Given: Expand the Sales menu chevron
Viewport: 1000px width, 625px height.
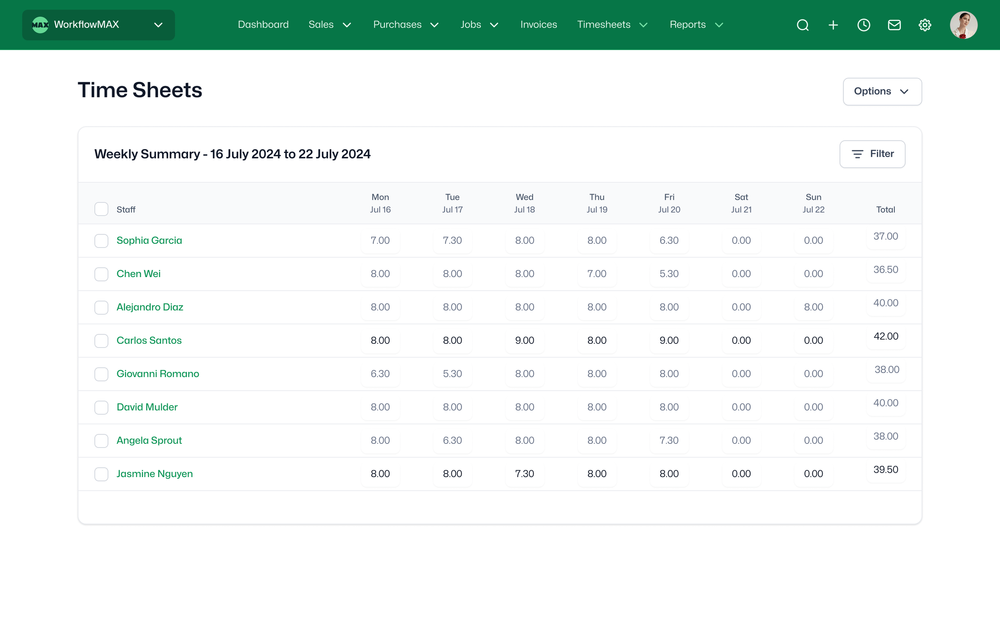Looking at the screenshot, I should (347, 25).
